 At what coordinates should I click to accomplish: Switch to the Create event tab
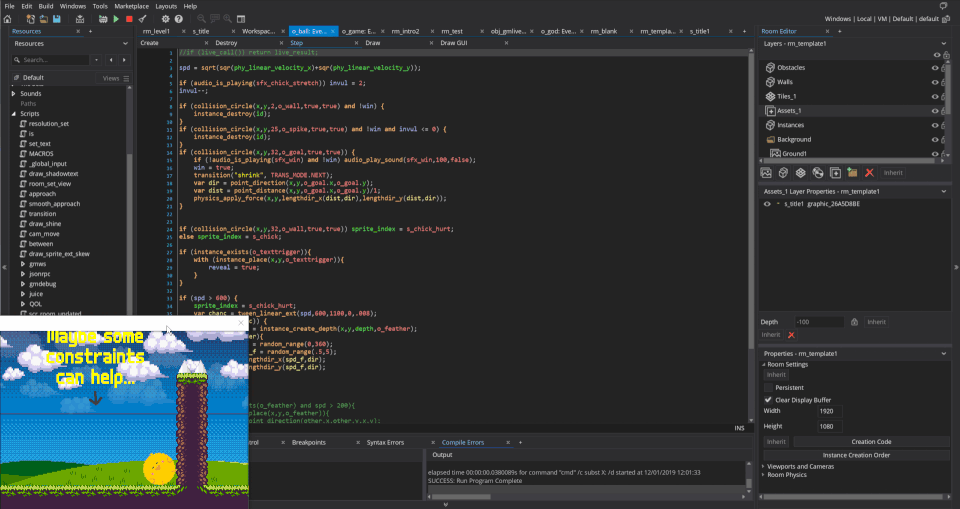click(x=149, y=43)
